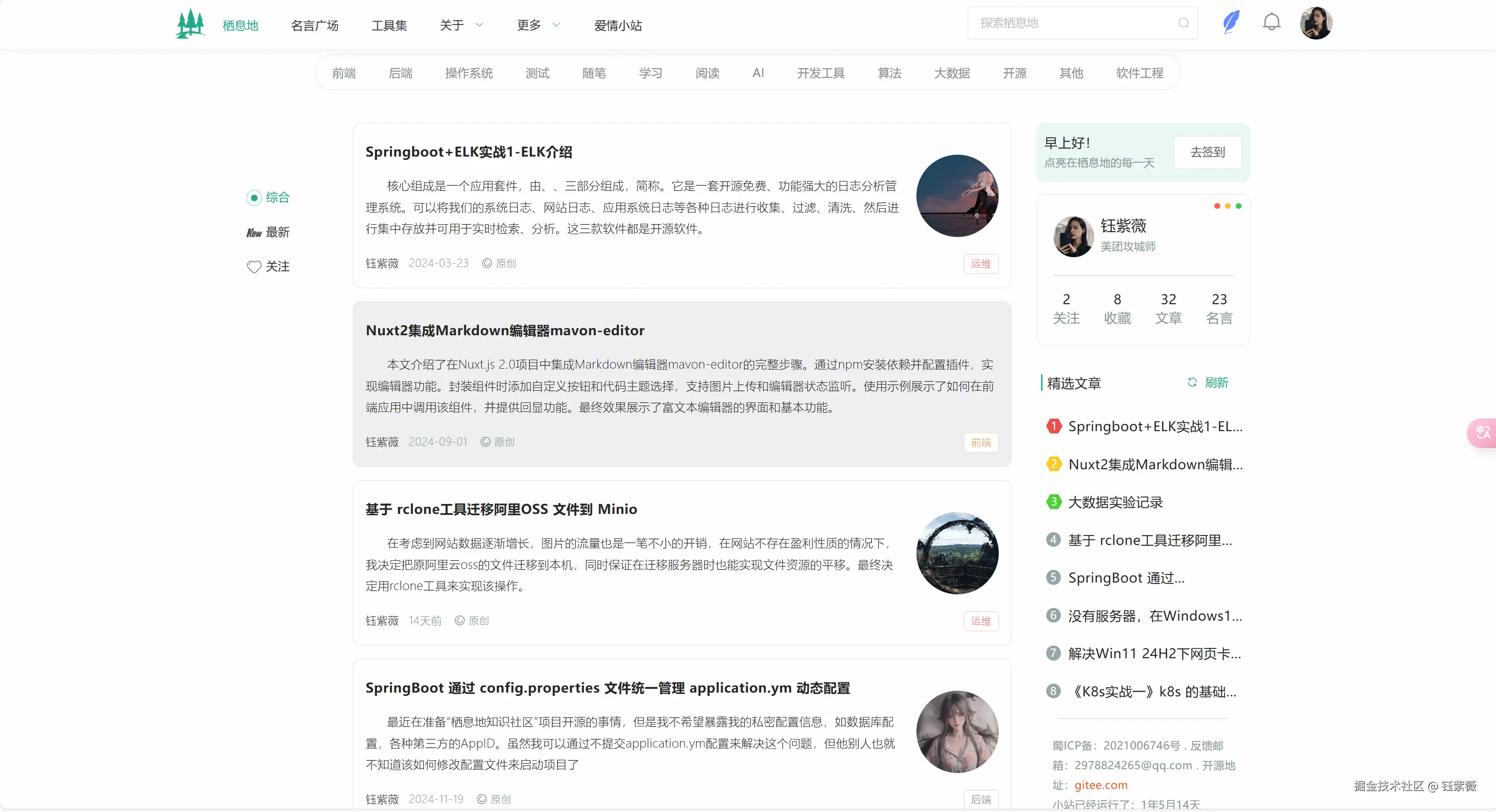Click the floating translate icon on right edge

pyautogui.click(x=1483, y=432)
